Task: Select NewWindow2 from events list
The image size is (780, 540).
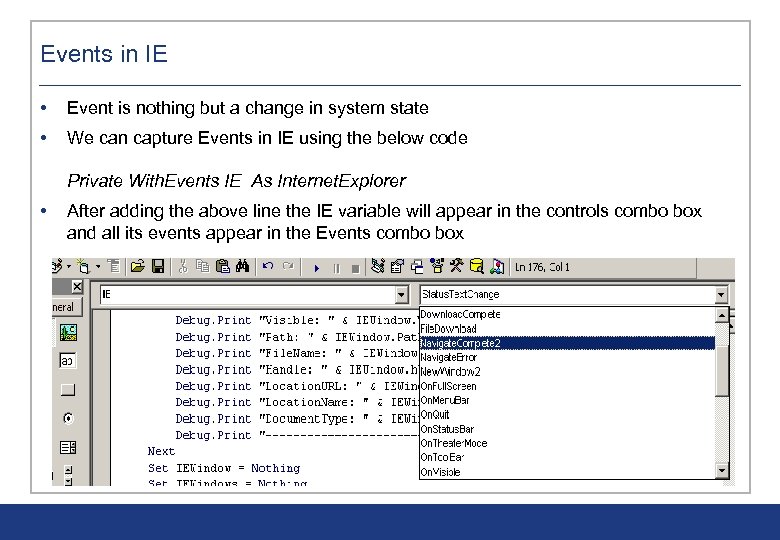Action: pyautogui.click(x=567, y=371)
